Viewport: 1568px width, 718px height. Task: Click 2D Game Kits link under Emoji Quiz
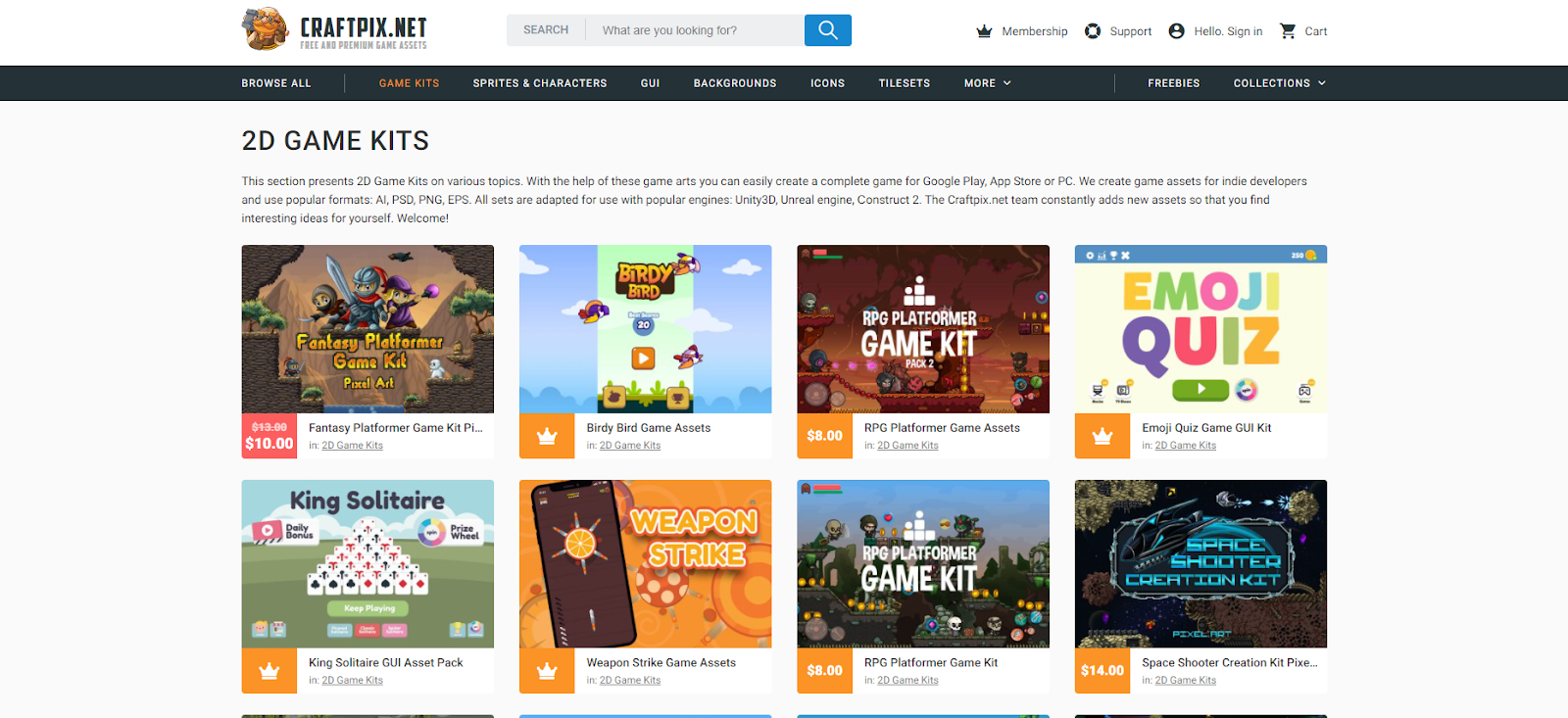[x=1186, y=446]
